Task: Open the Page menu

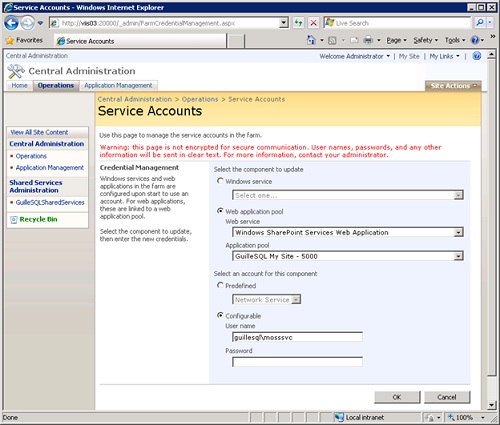Action: [x=396, y=40]
